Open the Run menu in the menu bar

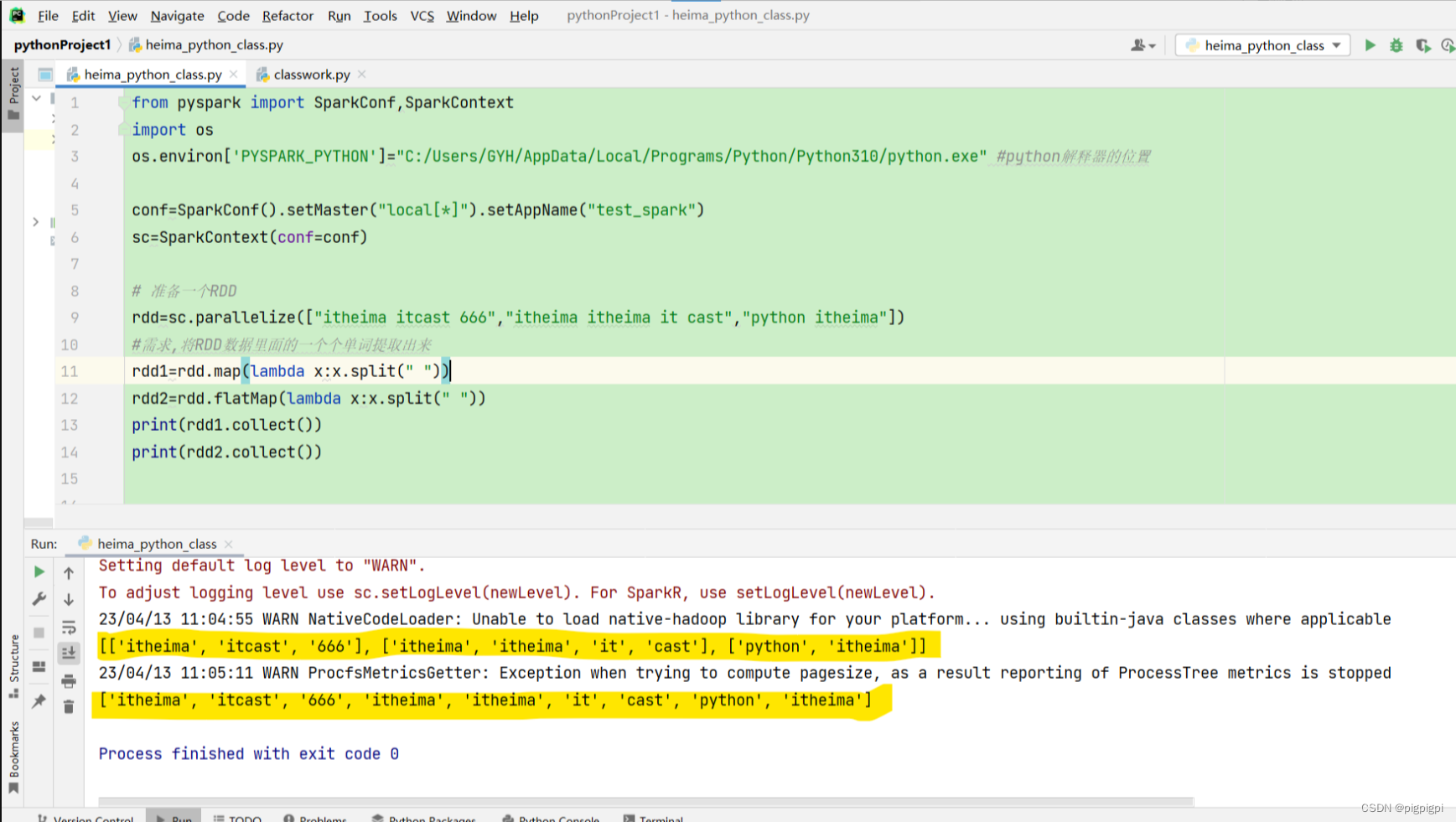[339, 15]
